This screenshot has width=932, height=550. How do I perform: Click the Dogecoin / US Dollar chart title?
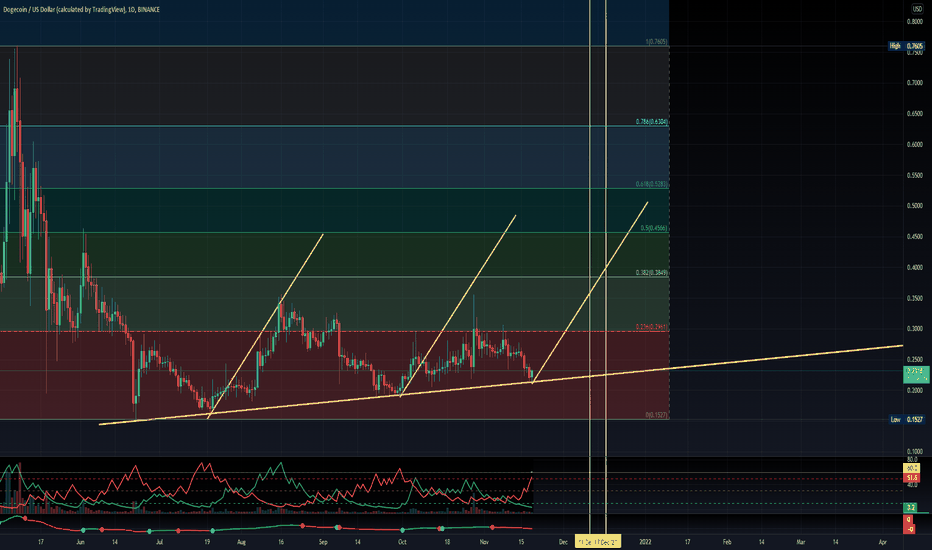pyautogui.click(x=81, y=10)
